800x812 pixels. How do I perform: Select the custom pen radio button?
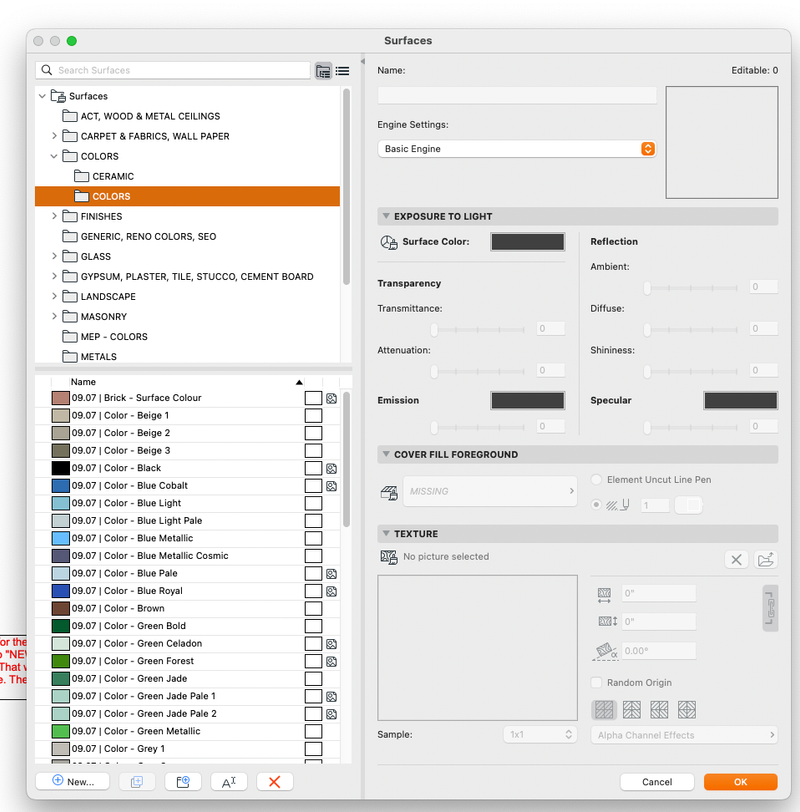[597, 504]
